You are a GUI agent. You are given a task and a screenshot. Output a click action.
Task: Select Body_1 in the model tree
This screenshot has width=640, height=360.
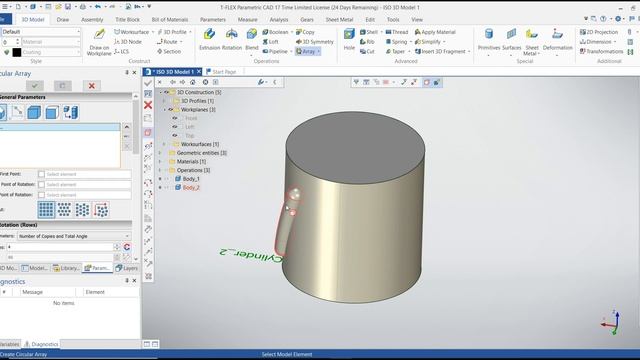pos(191,179)
